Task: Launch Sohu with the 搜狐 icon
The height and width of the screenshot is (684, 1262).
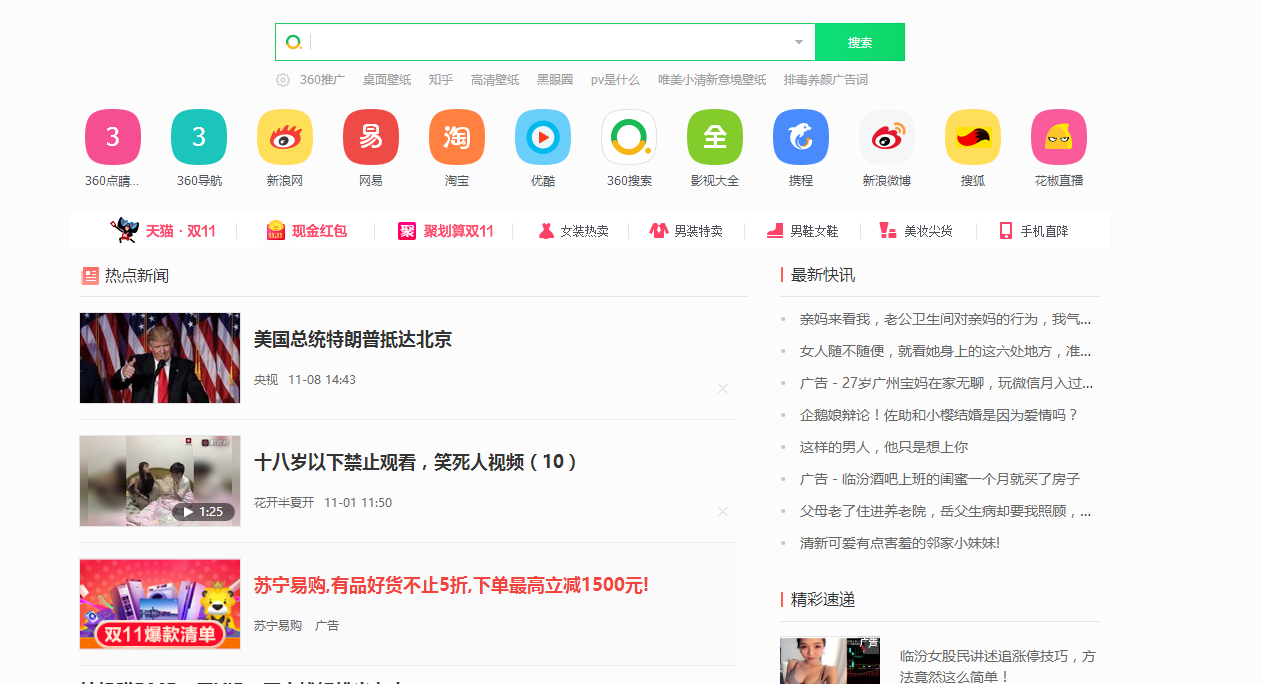Action: pyautogui.click(x=972, y=137)
